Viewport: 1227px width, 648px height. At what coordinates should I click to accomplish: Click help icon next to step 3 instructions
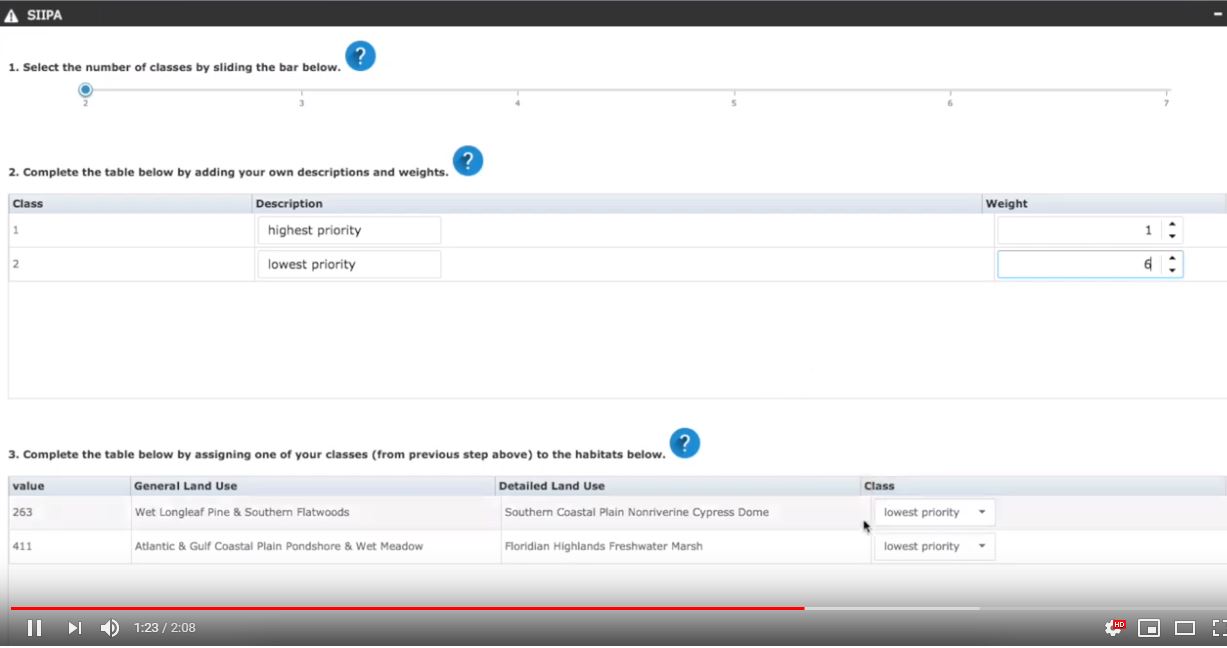pyautogui.click(x=684, y=443)
